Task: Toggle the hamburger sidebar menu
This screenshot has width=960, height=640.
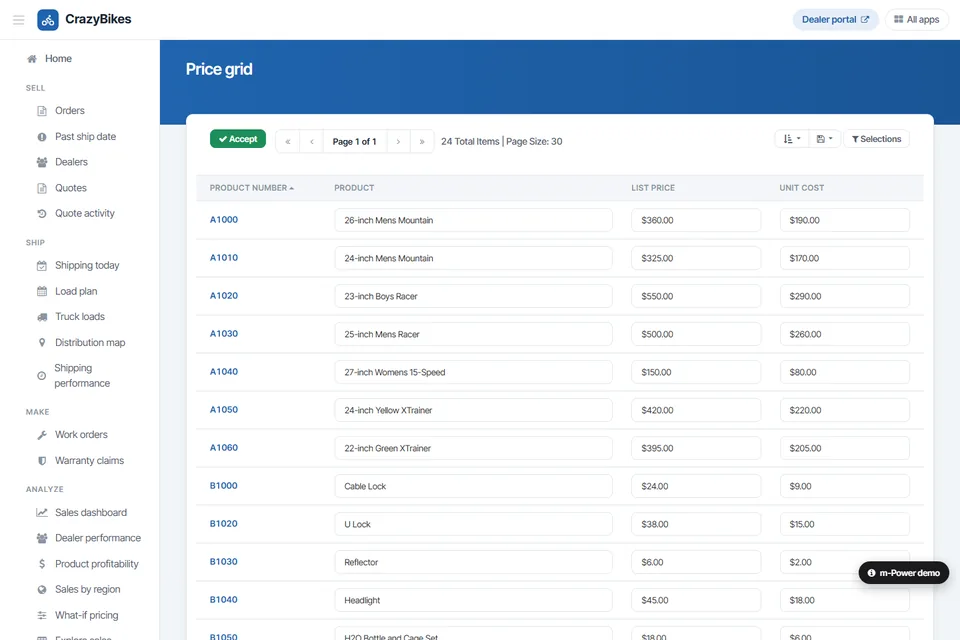Action: pos(18,20)
